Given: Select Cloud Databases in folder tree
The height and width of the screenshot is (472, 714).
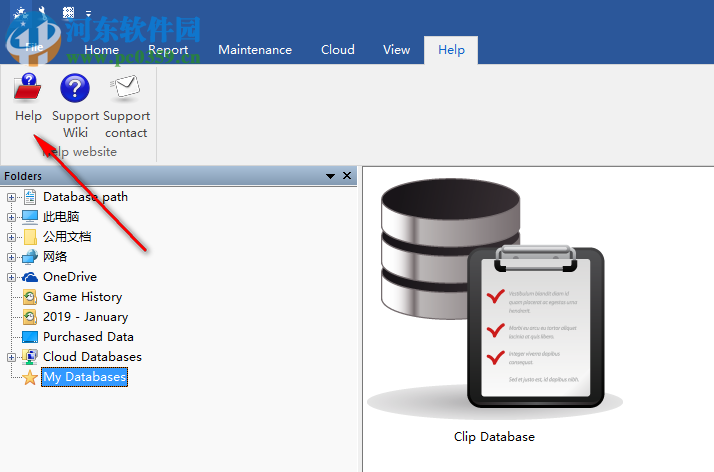Looking at the screenshot, I should point(92,357).
